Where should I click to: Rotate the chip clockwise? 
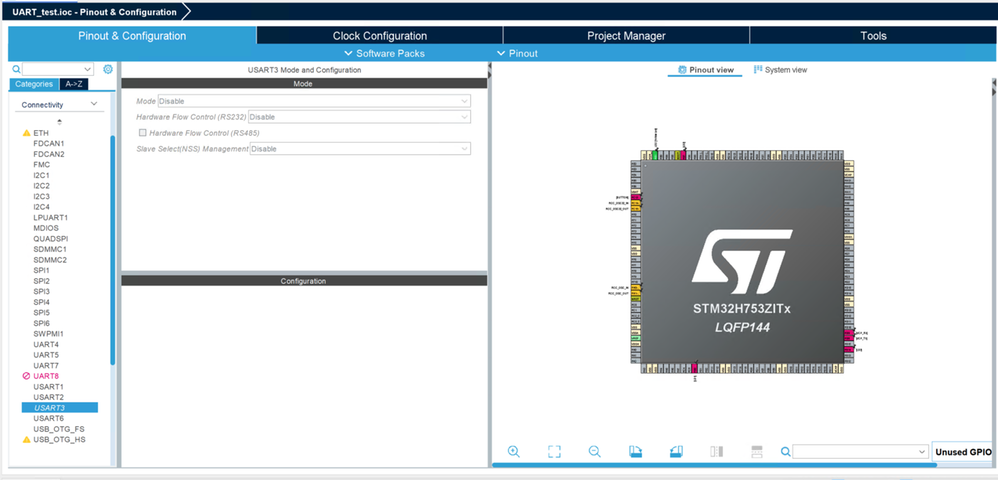635,451
